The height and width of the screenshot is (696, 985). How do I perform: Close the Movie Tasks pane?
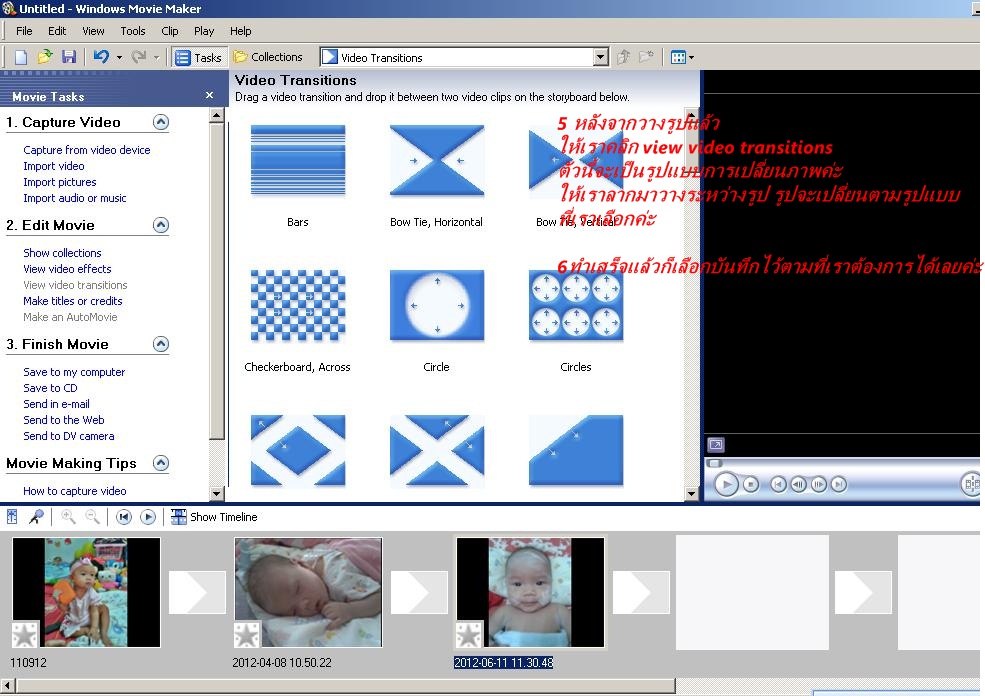[x=209, y=95]
